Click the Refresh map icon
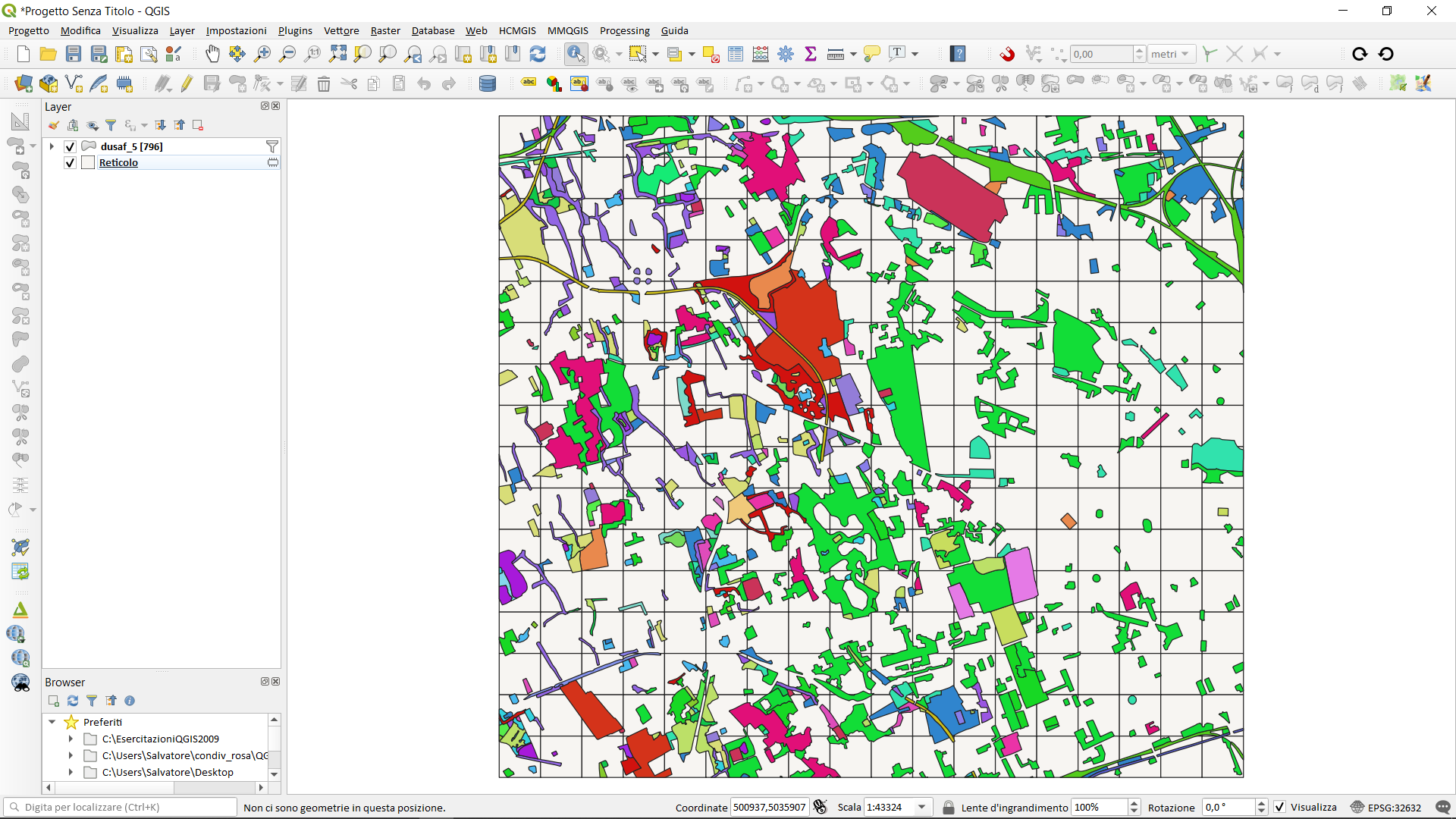This screenshot has height=819, width=1456. [x=538, y=54]
